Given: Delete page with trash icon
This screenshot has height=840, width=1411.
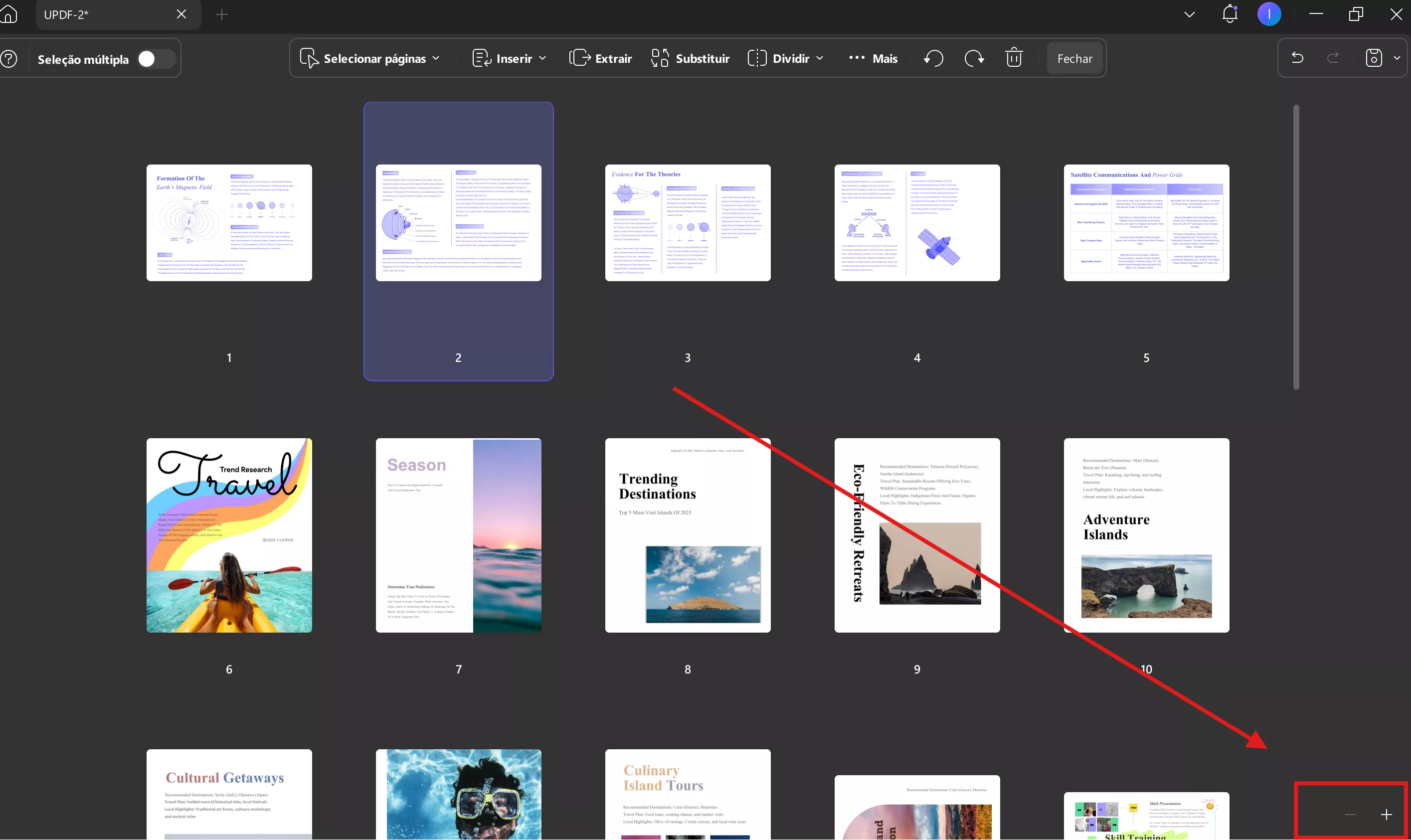Looking at the screenshot, I should [x=1014, y=58].
